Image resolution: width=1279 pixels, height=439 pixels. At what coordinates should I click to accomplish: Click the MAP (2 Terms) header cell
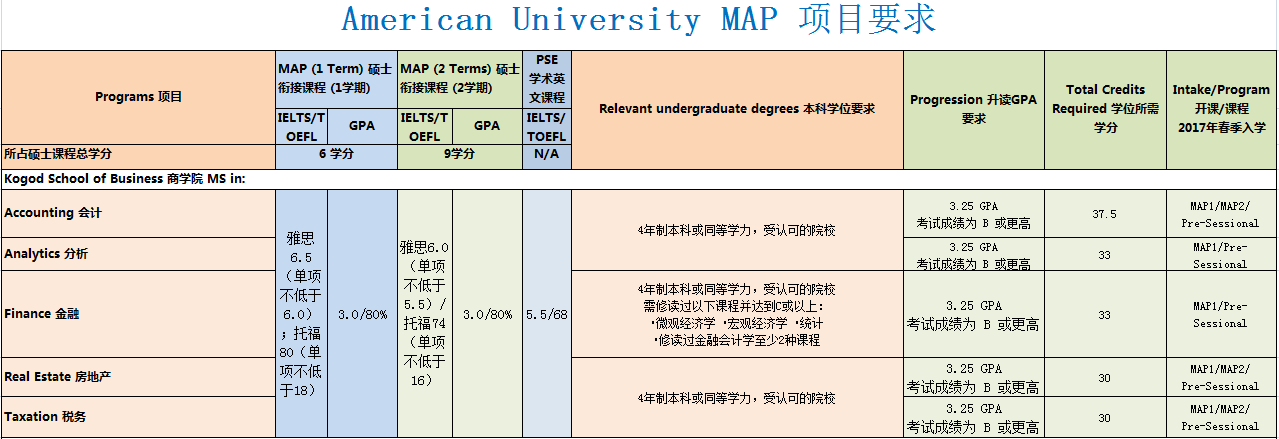pyautogui.click(x=459, y=78)
